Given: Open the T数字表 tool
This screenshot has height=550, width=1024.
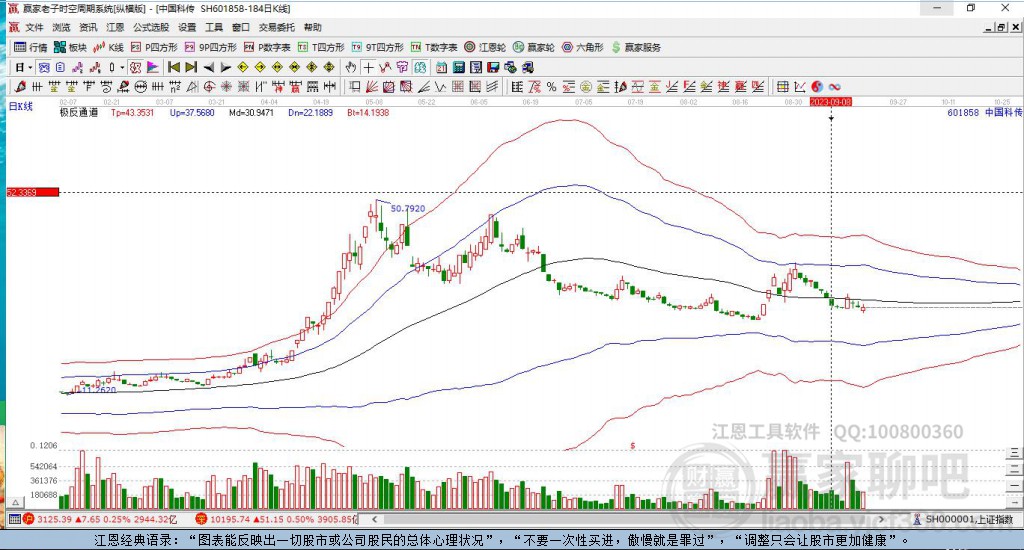Looking at the screenshot, I should pos(434,47).
